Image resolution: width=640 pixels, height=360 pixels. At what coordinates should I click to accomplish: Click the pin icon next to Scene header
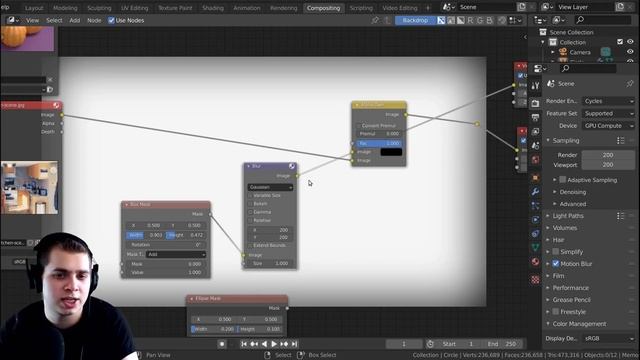pos(630,83)
